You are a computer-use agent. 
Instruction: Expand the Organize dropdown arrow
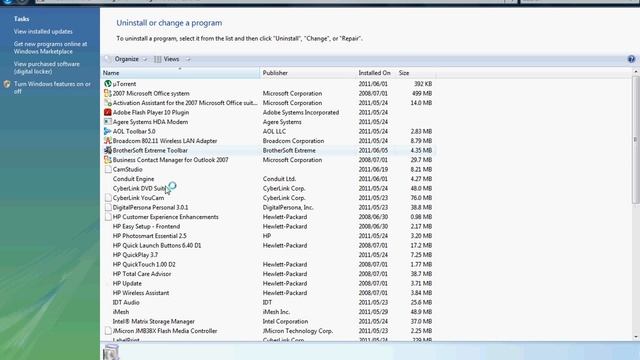pos(145,60)
